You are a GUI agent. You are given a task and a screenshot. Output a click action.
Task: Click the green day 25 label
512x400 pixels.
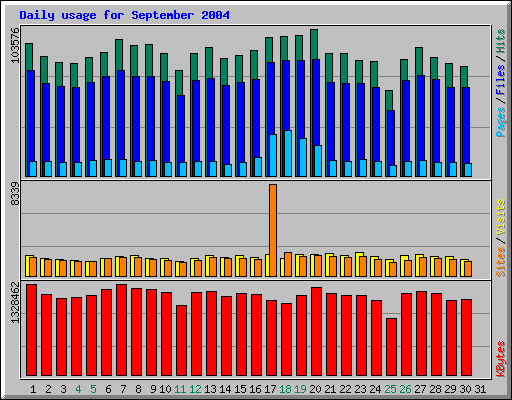point(390,389)
